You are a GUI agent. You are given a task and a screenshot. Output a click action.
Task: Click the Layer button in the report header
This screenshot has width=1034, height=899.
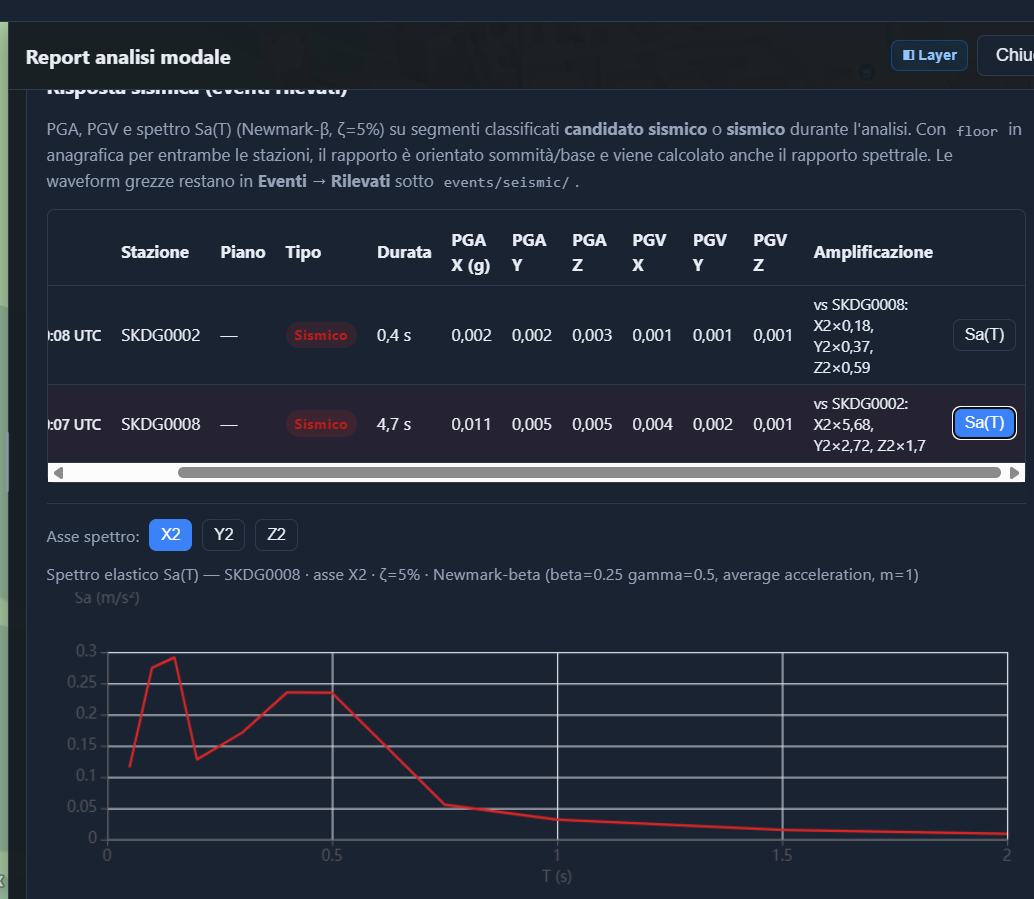929,55
